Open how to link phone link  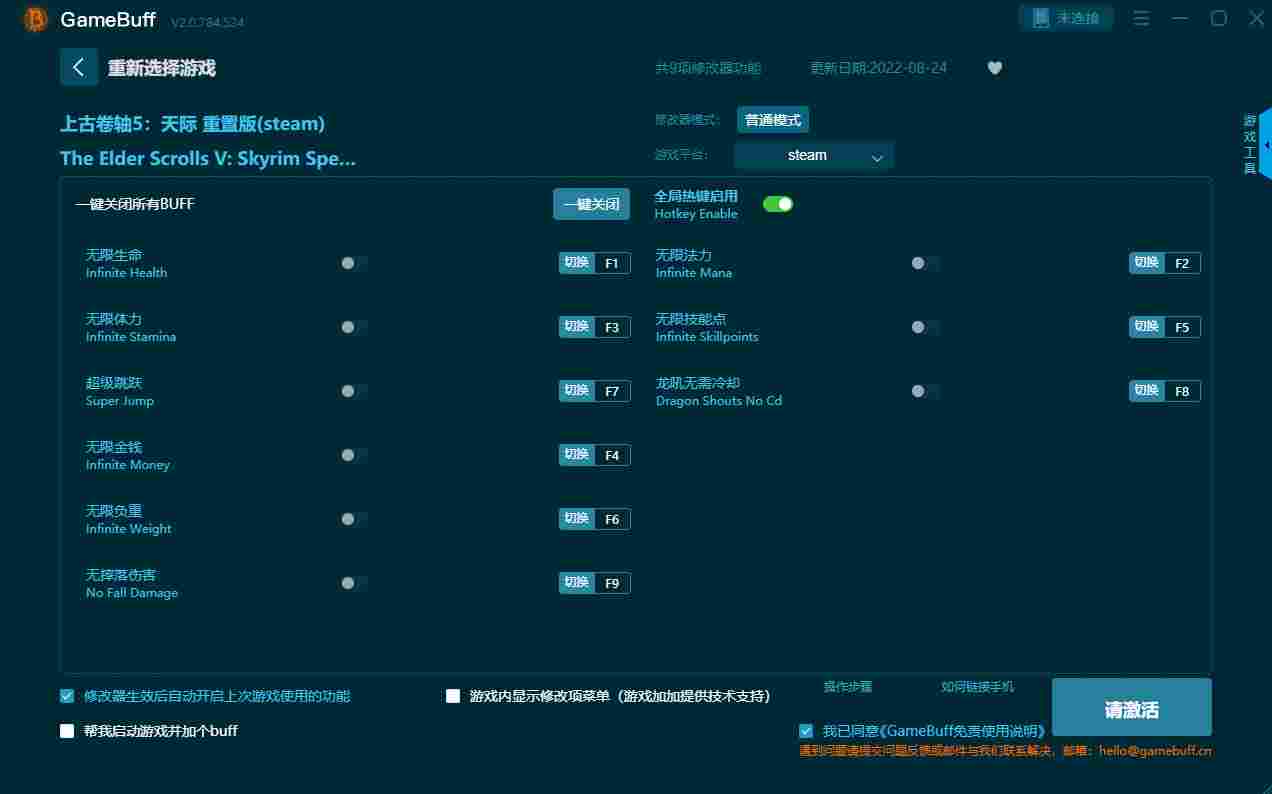[977, 686]
